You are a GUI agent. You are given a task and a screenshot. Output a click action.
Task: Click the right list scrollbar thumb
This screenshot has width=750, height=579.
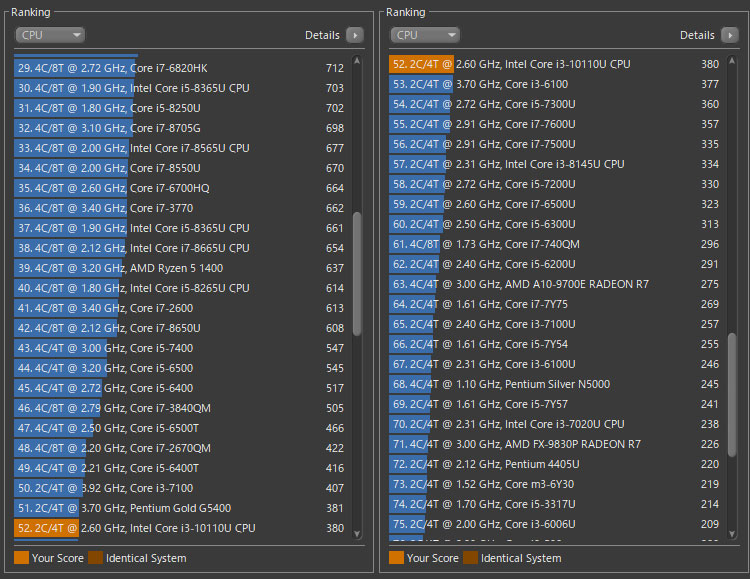pyautogui.click(x=732, y=395)
